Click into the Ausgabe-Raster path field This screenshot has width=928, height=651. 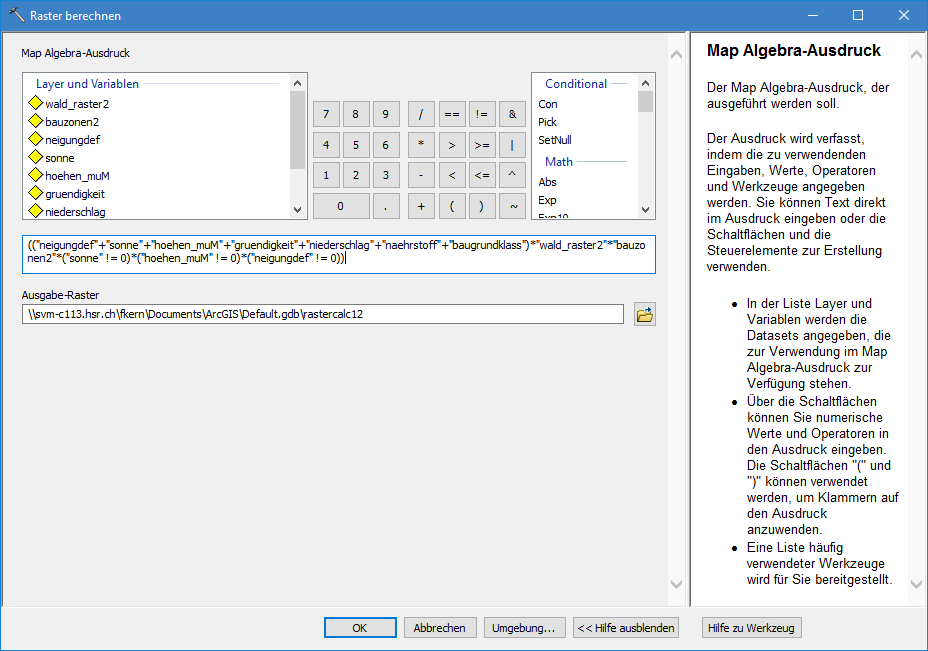325,315
